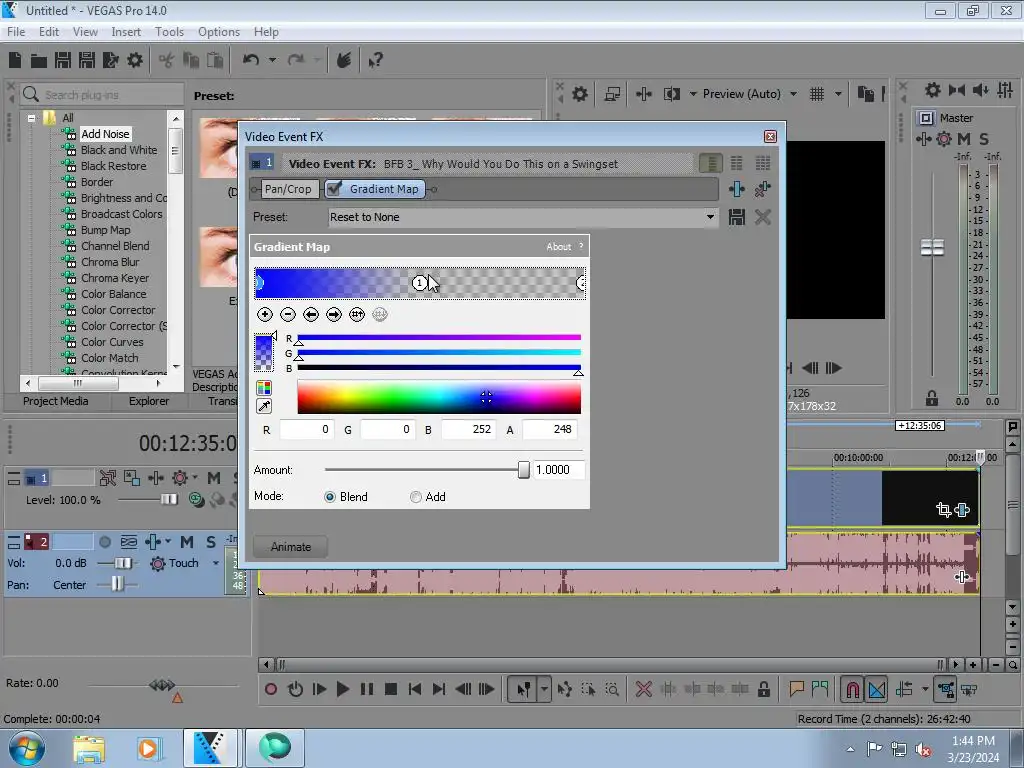Select the Color Curves plug-in

click(112, 342)
